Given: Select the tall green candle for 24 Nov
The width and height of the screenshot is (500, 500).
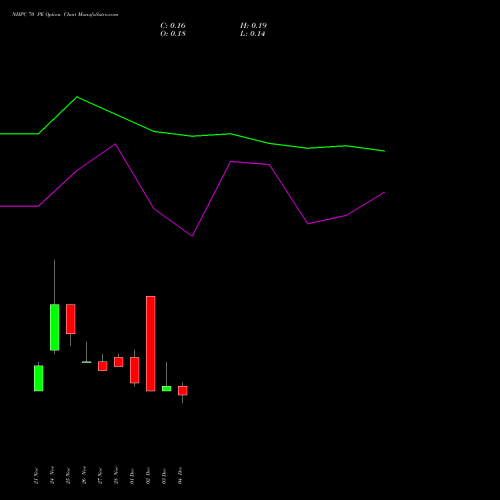Looking at the screenshot, I should tap(55, 327).
